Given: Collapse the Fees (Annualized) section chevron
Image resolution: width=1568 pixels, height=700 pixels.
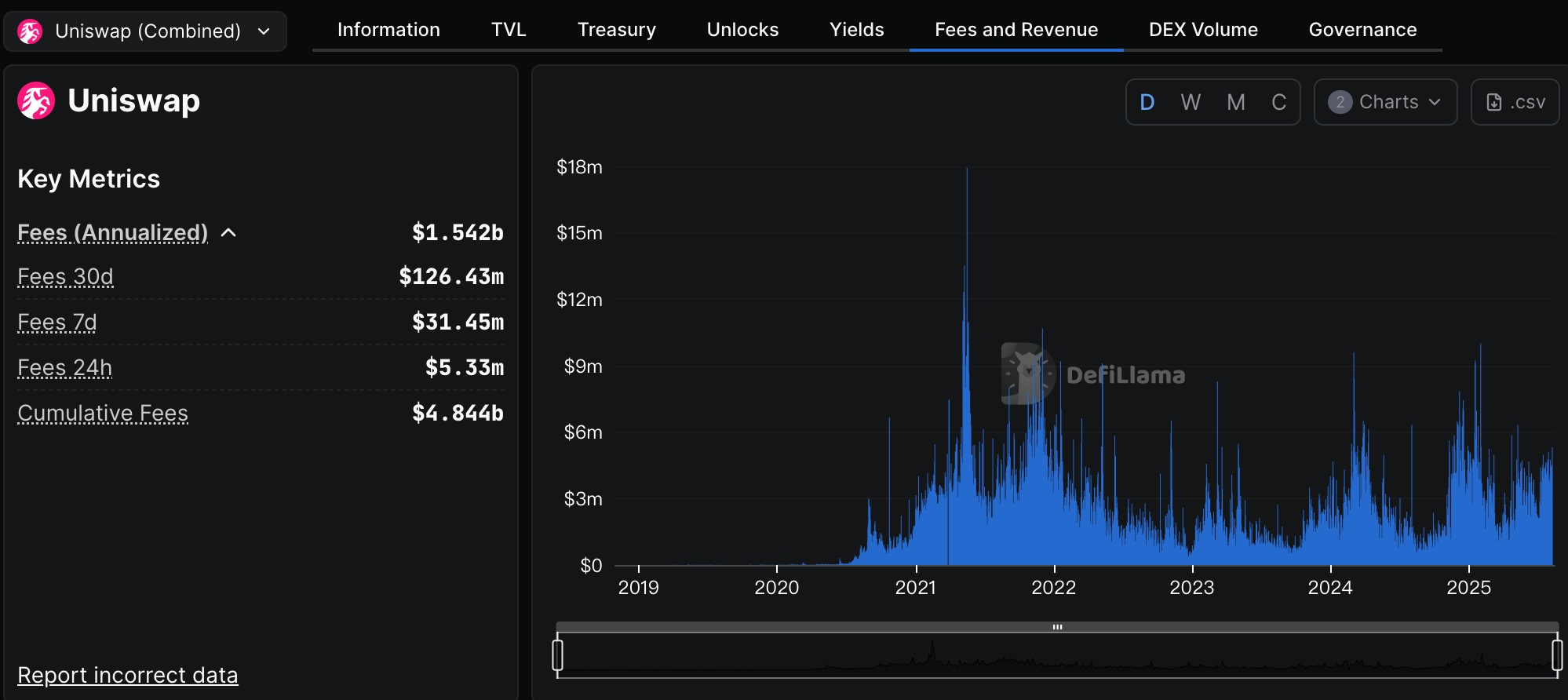Looking at the screenshot, I should point(228,233).
